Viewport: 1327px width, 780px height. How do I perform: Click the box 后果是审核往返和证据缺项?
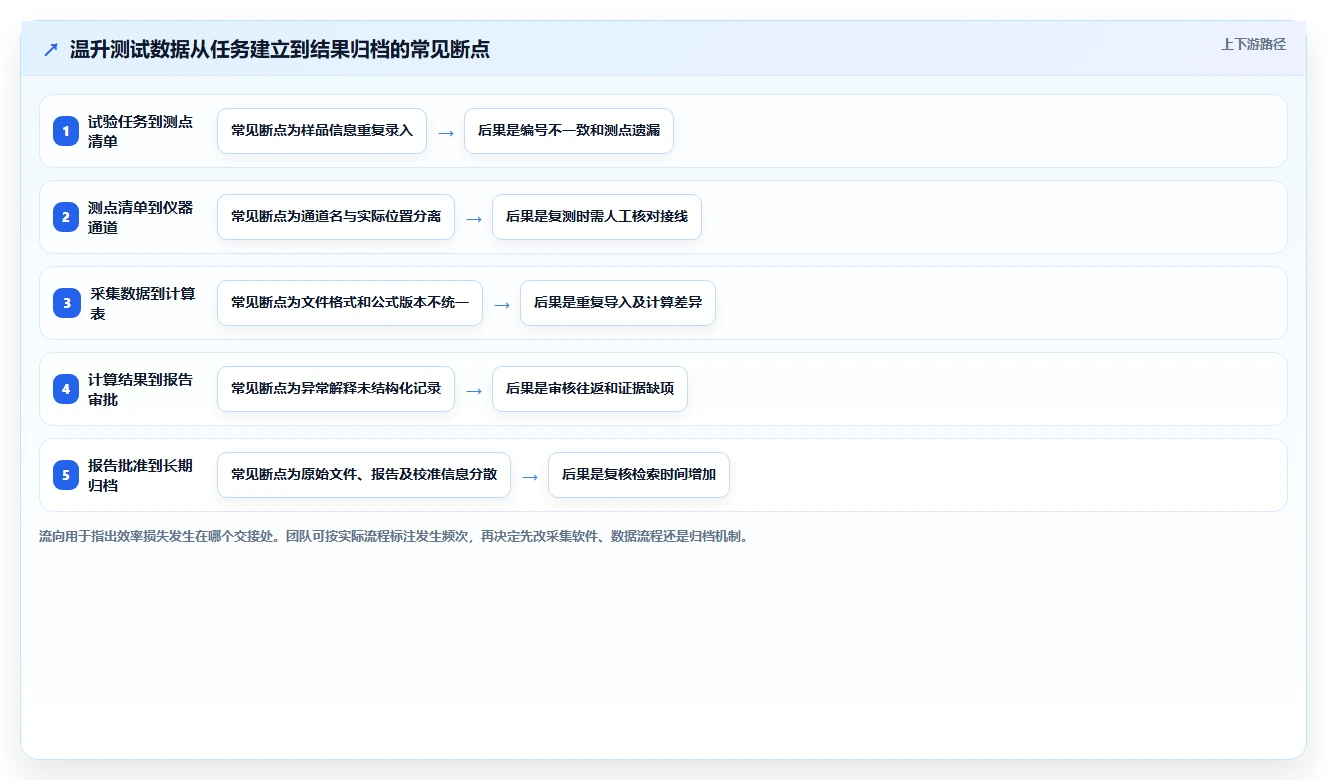[590, 389]
